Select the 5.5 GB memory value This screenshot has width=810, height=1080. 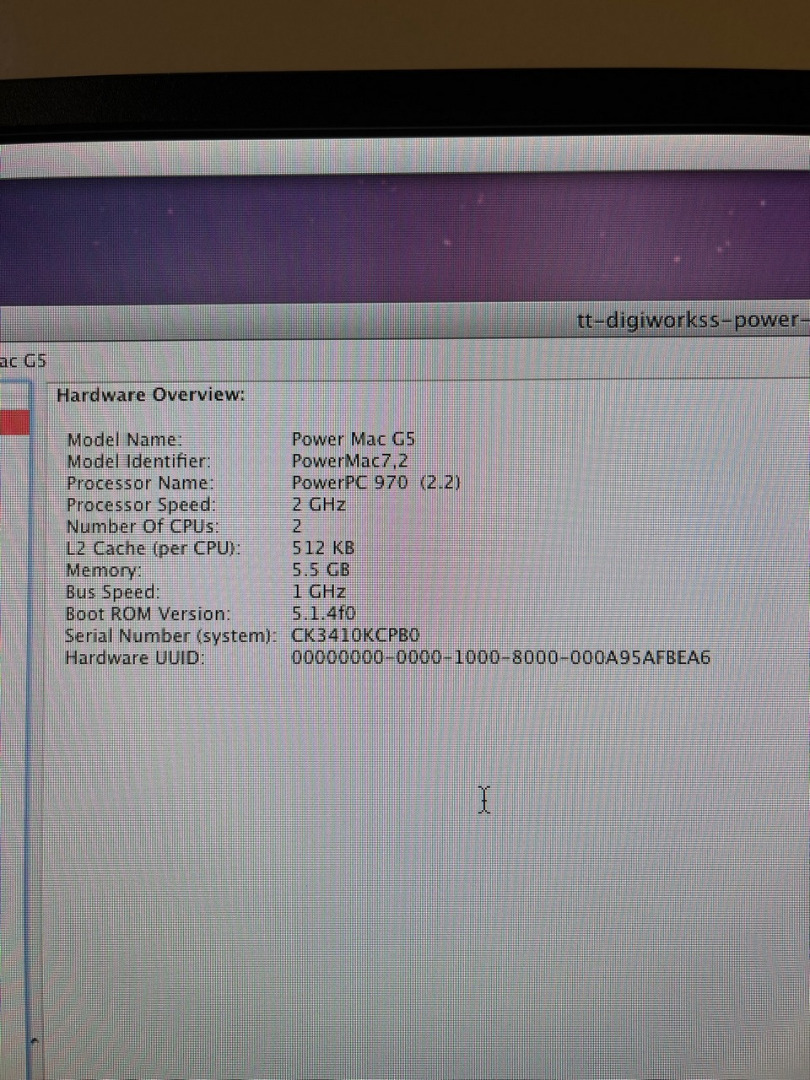[x=321, y=570]
